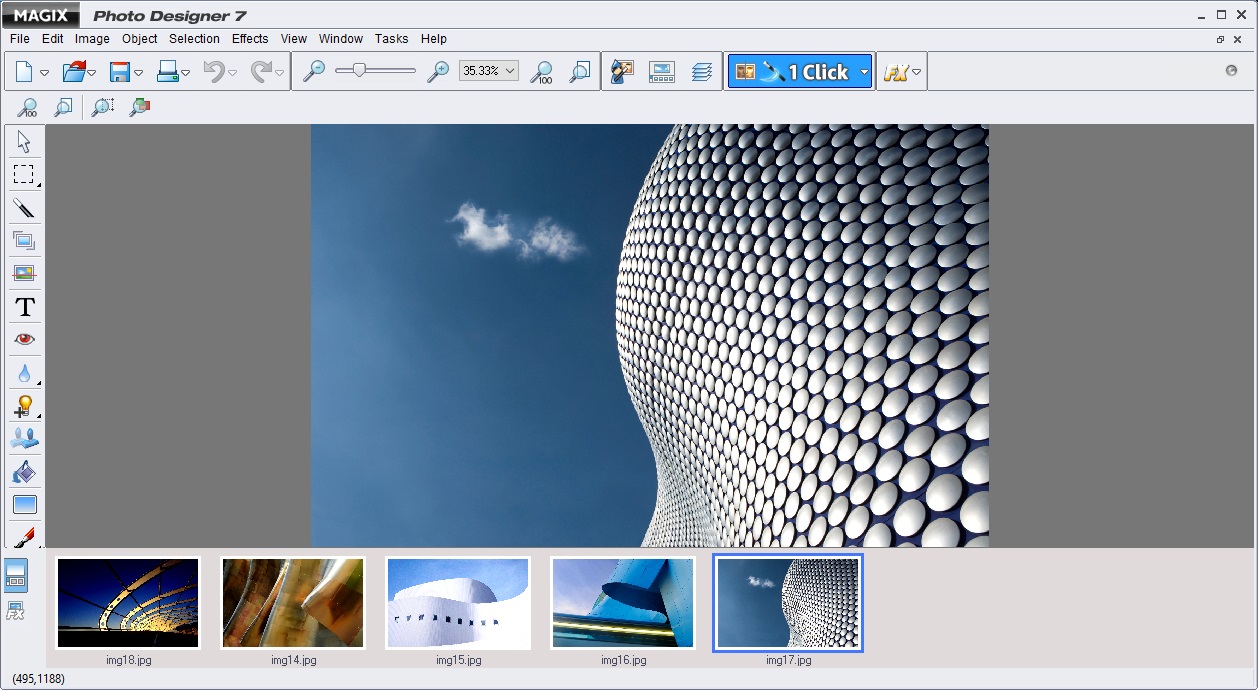Click the restore document window button
Viewport: 1258px width, 690px height.
1221,39
